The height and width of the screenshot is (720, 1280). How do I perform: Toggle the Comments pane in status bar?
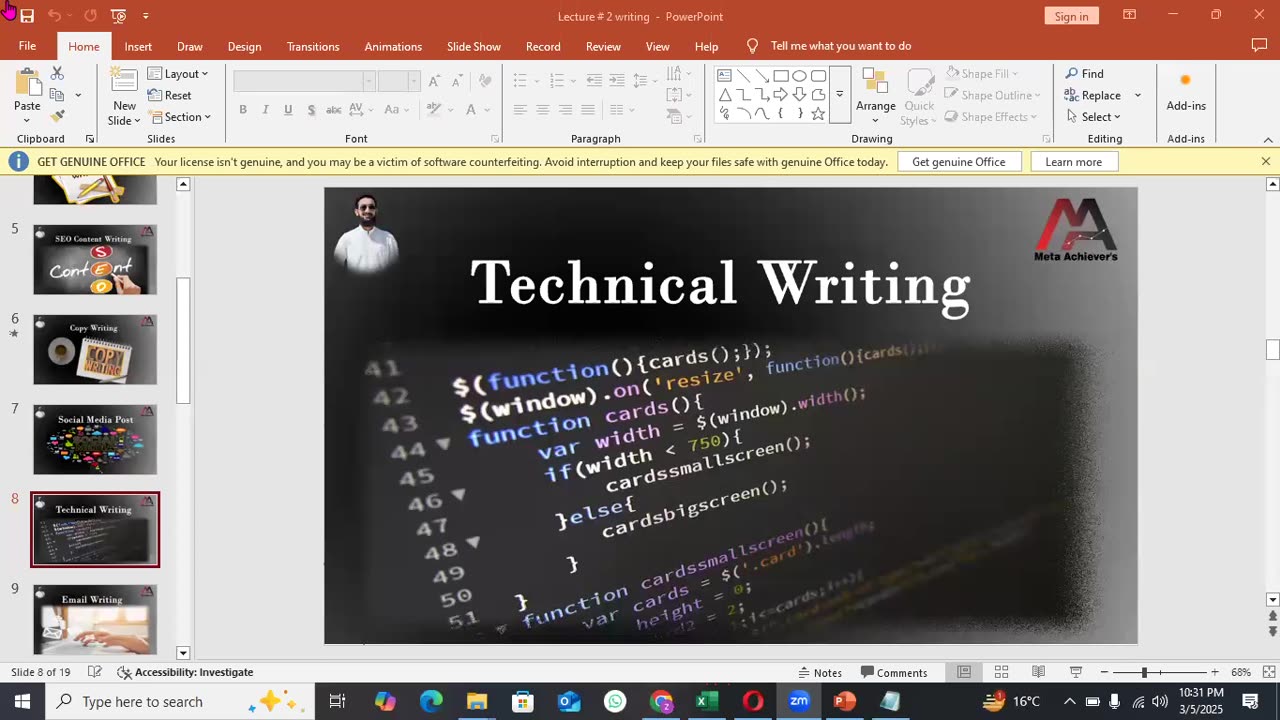[x=894, y=672]
